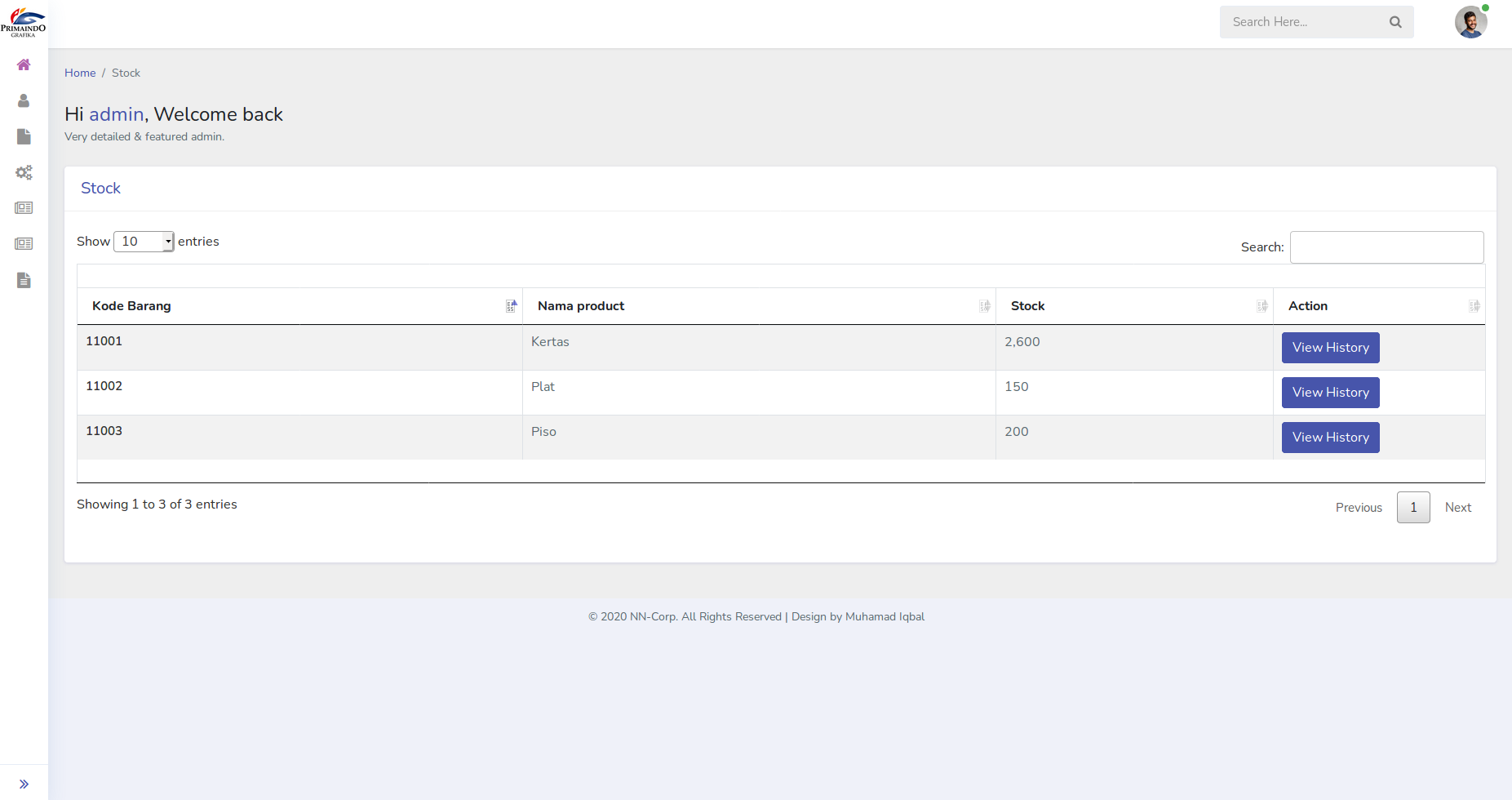Click the home icon in the sidebar

[24, 64]
